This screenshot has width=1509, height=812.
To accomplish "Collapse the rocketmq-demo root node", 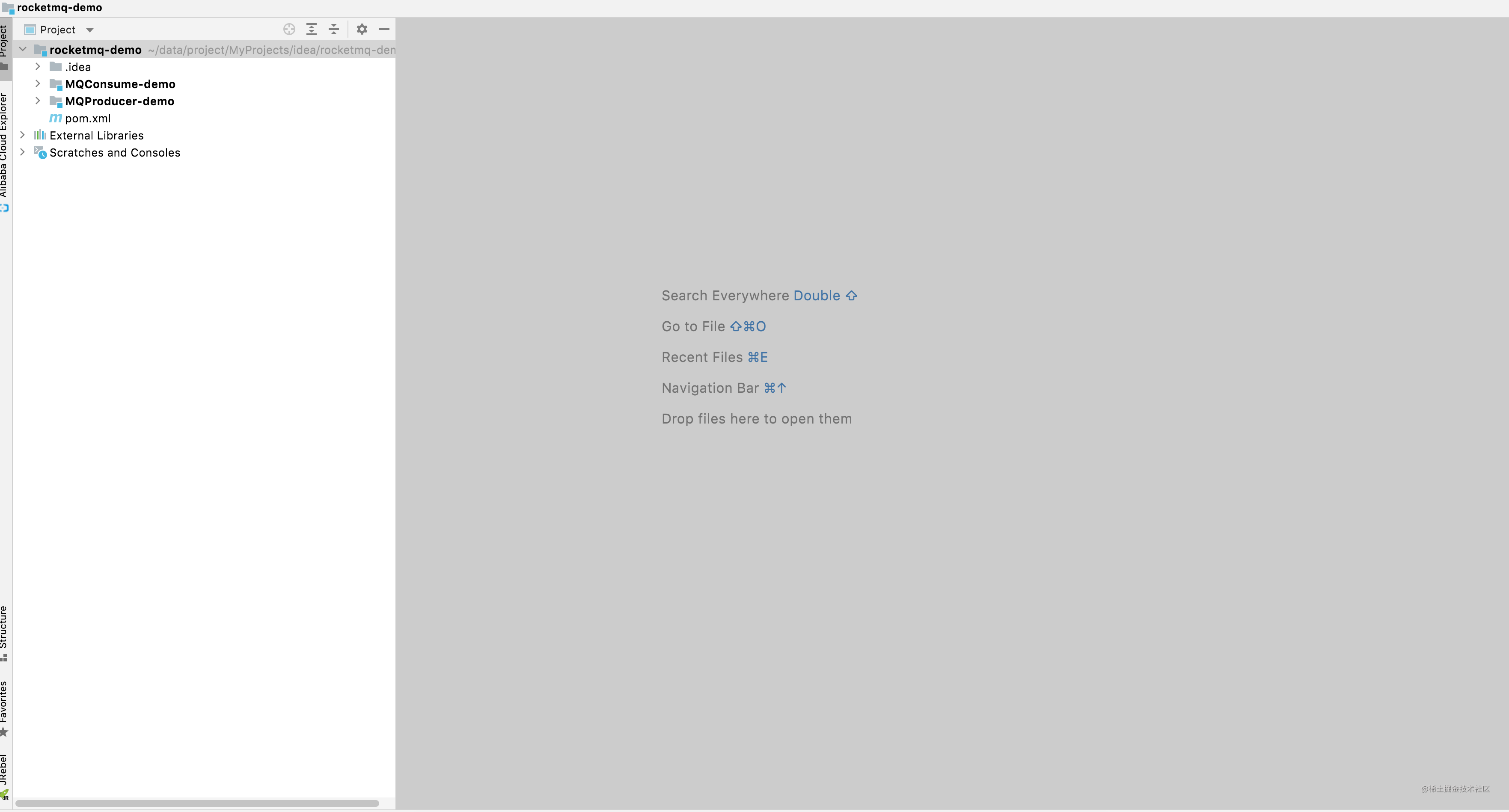I will point(23,50).
